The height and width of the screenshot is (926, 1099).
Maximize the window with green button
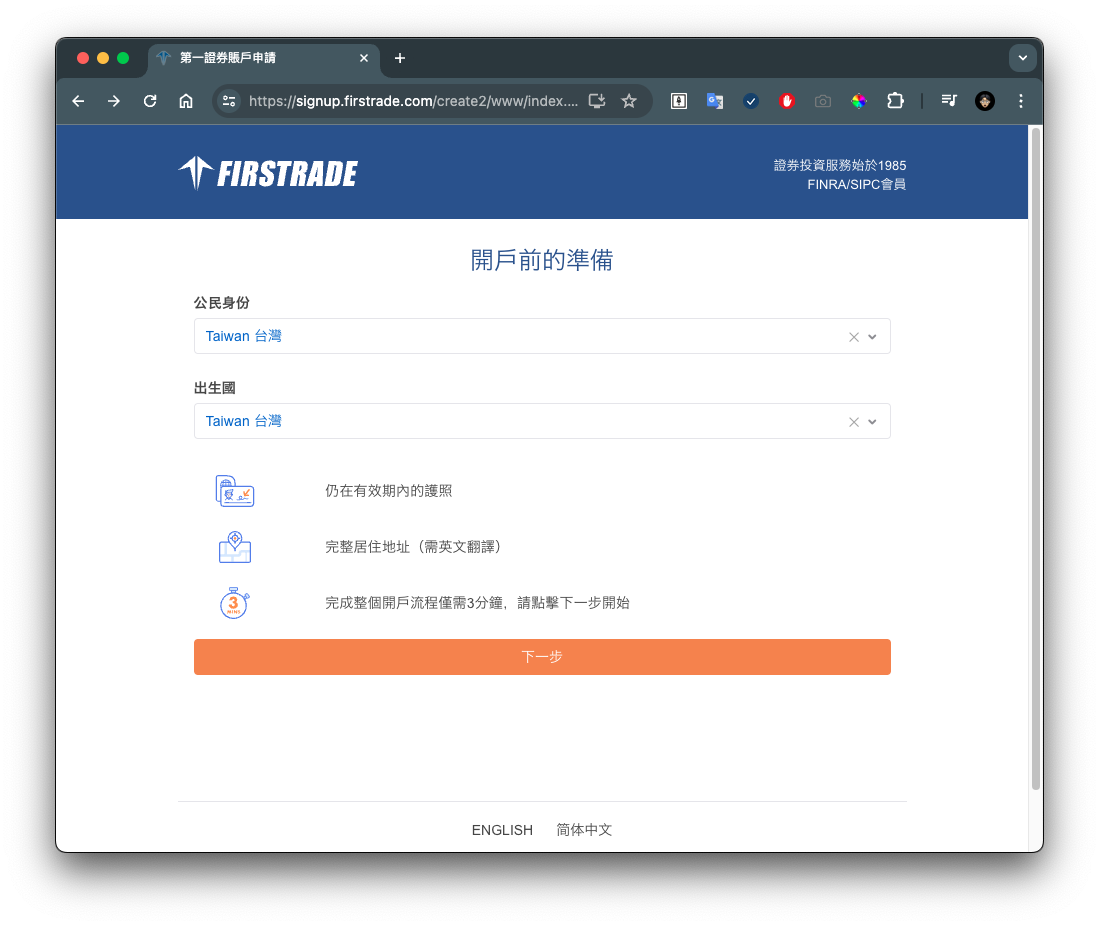[x=123, y=58]
